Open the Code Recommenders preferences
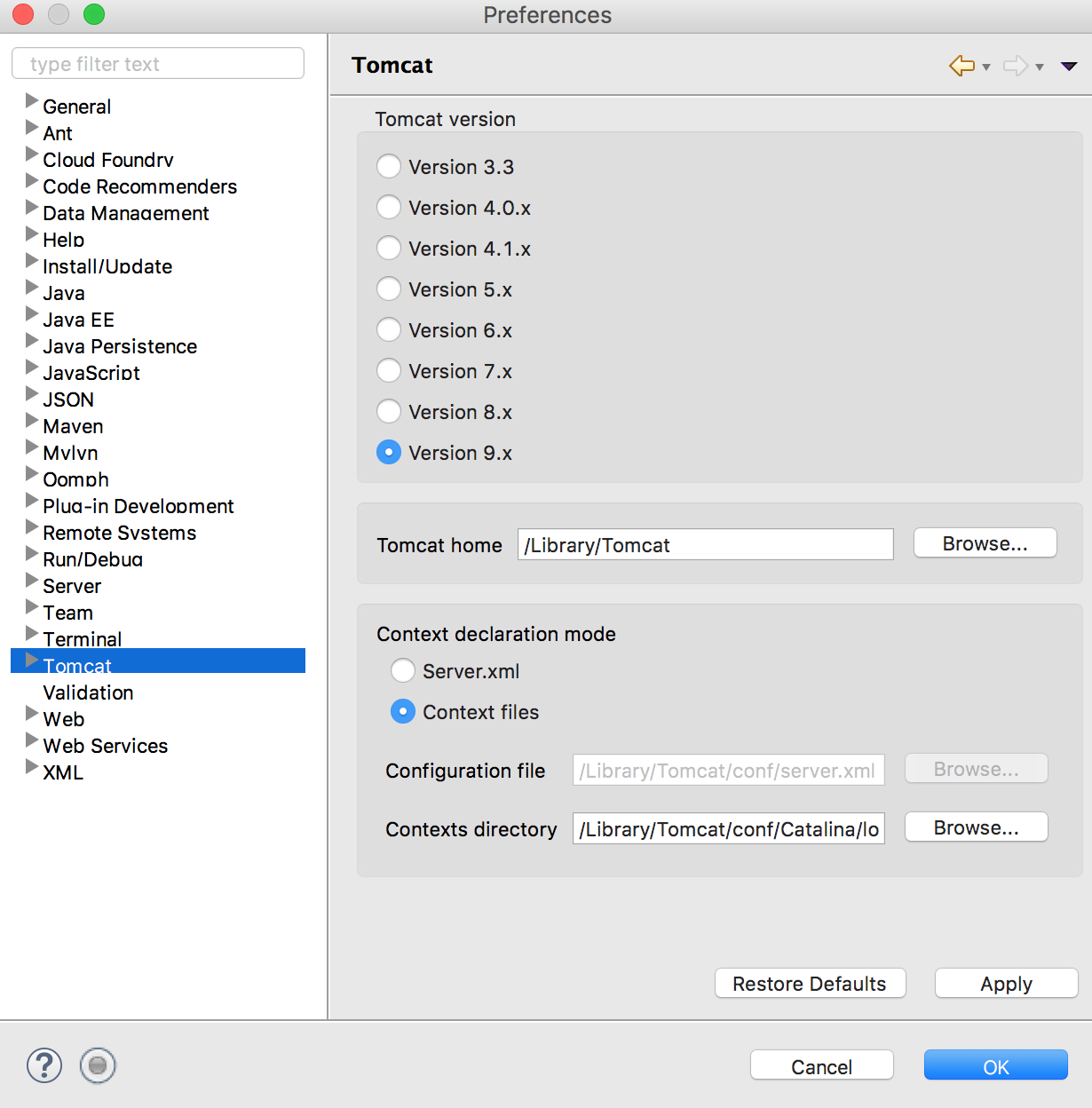 (140, 186)
